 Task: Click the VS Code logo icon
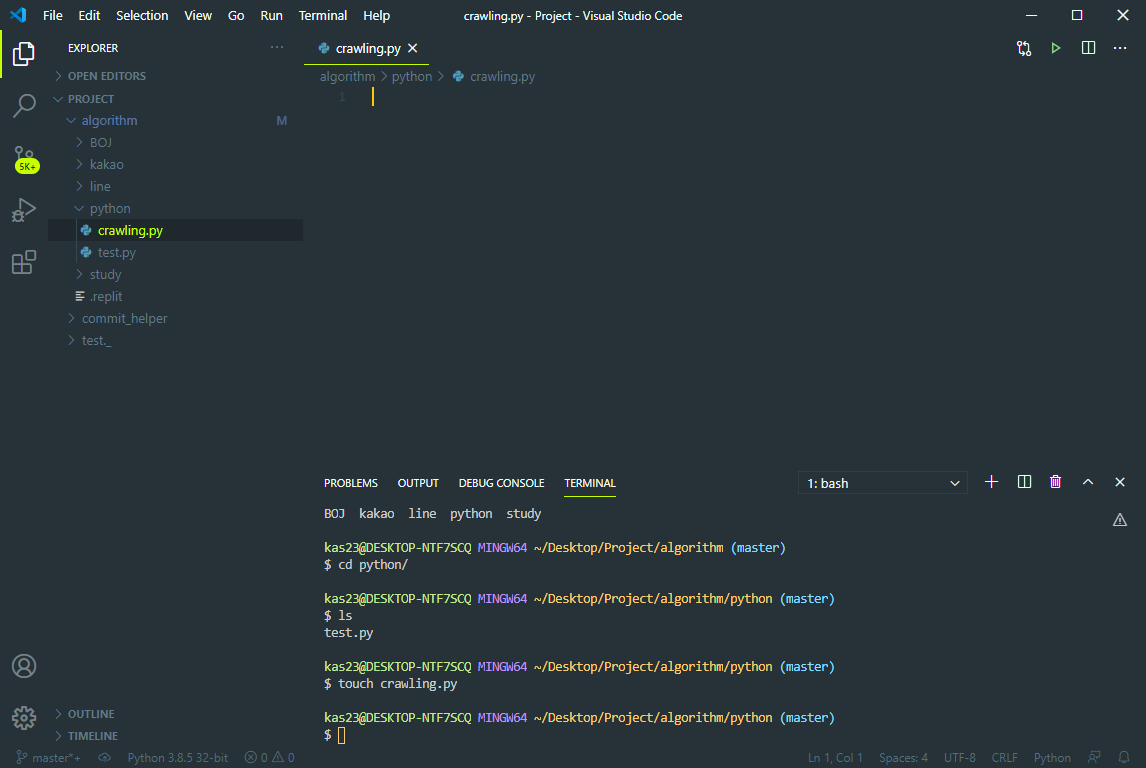[x=18, y=15]
